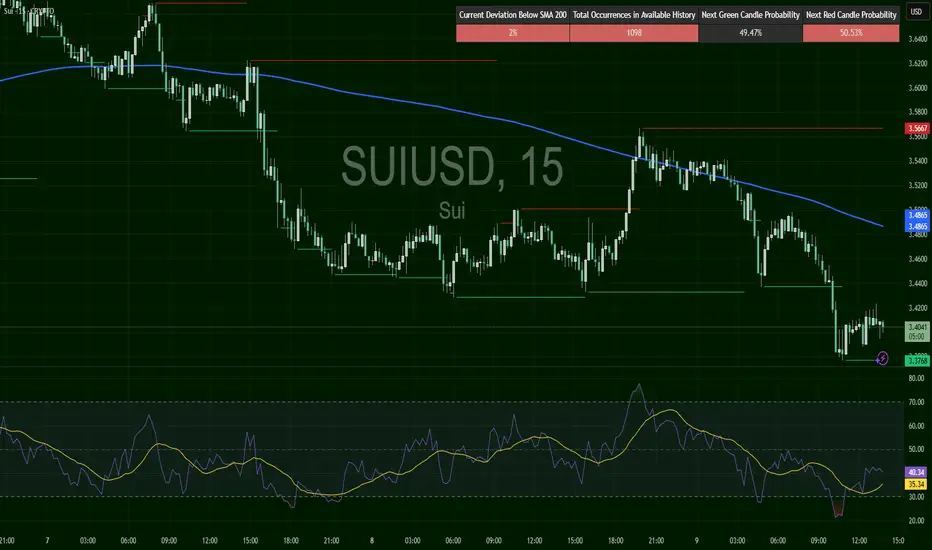
Task: Click the 50.00 RSI axis label
Action: click(916, 449)
